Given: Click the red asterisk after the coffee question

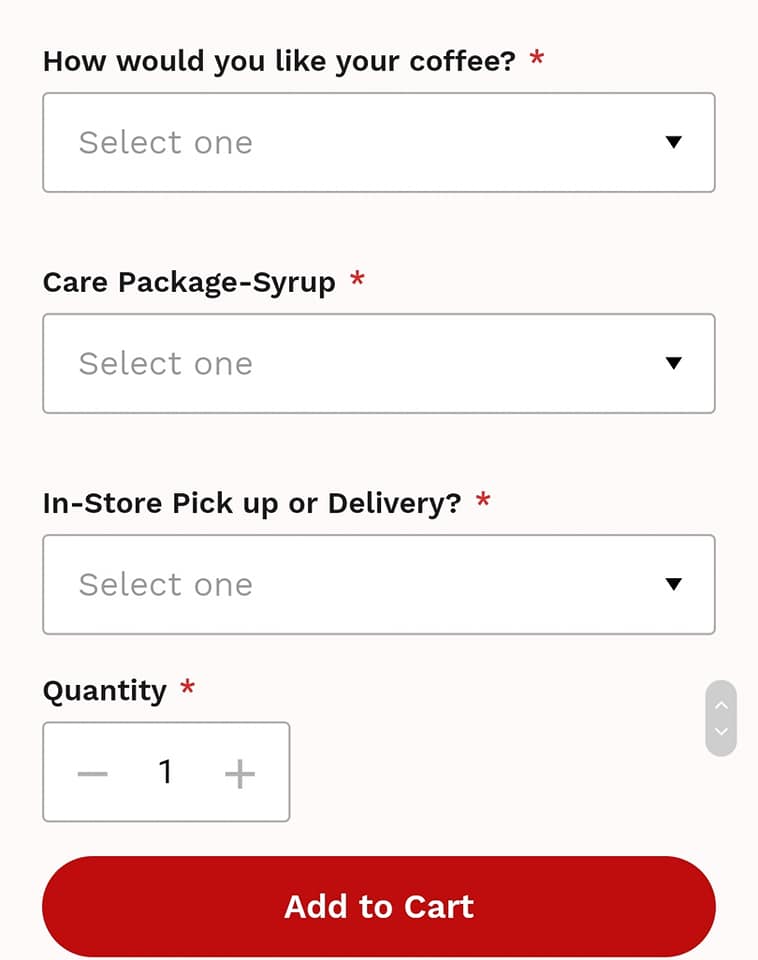Looking at the screenshot, I should click(x=537, y=58).
